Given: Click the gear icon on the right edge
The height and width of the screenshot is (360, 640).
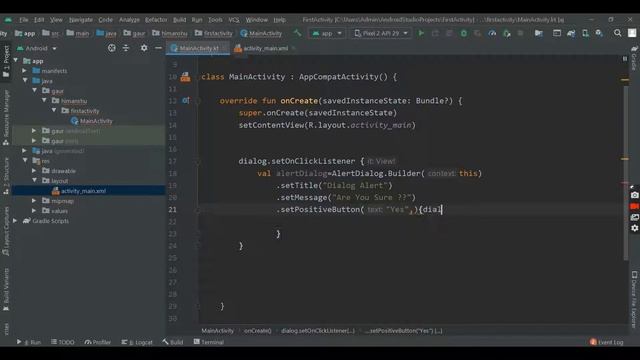Looking at the screenshot, I should pyautogui.click(x=634, y=228).
